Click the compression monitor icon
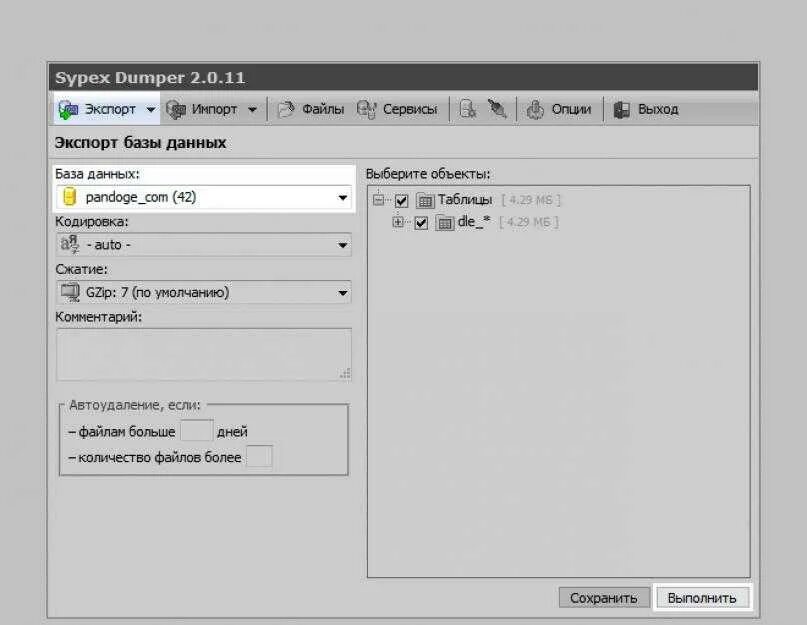The width and height of the screenshot is (807, 625). point(70,292)
